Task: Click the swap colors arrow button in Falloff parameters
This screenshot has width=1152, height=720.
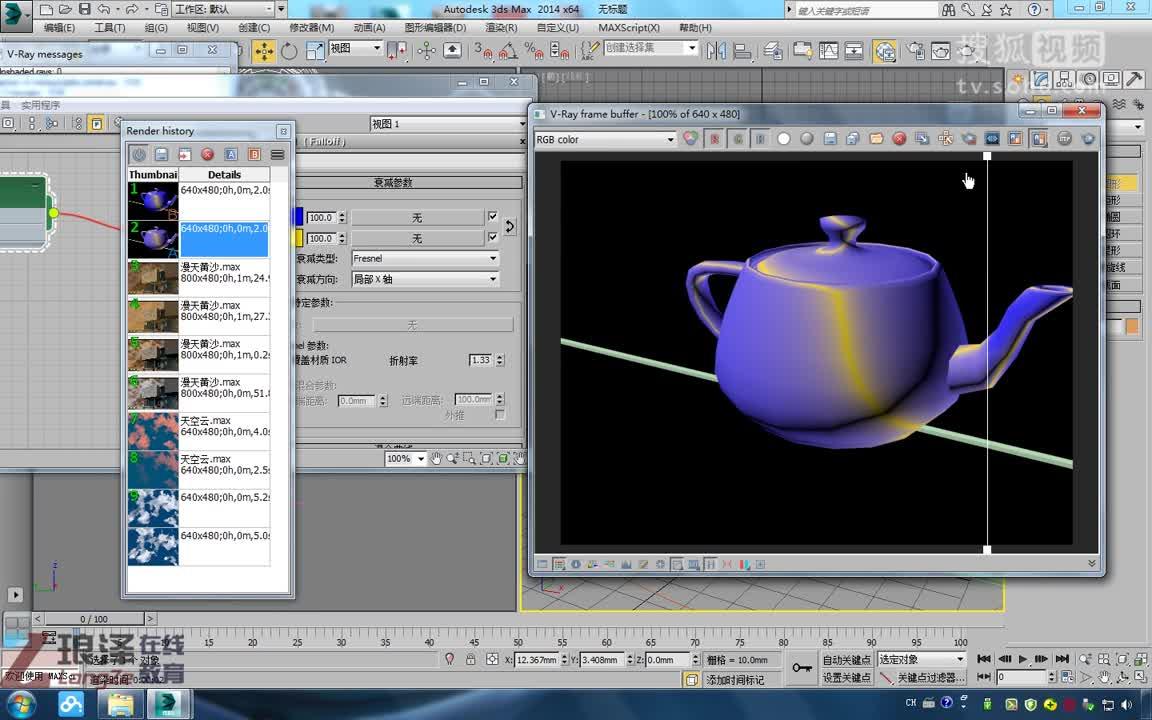Action: [510, 227]
